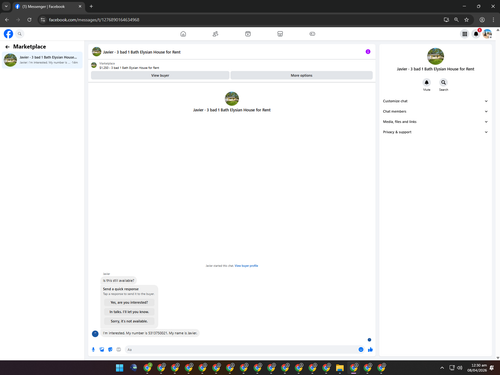
Task: Send quick reply "Sorry, it's not available."
Action: coord(129,321)
